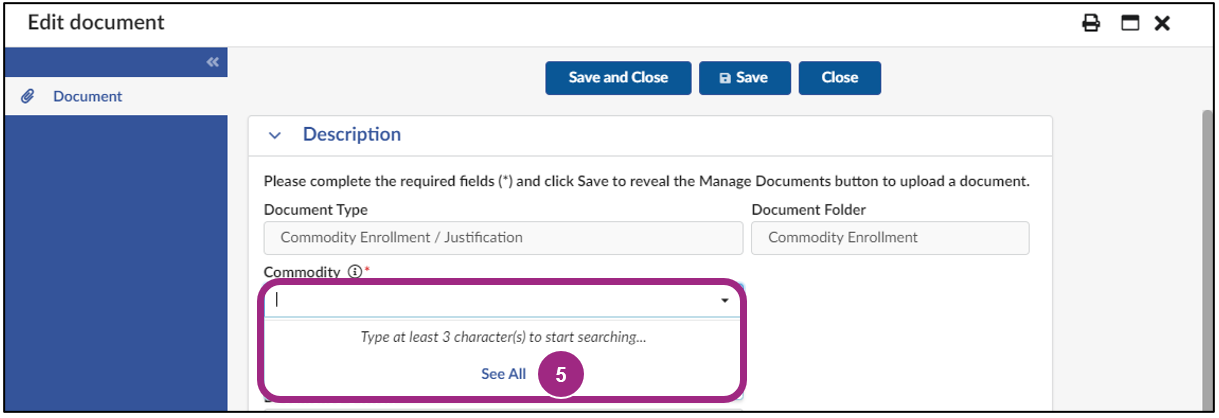This screenshot has height=418, width=1219.
Task: Click the Document Type field
Action: click(503, 238)
